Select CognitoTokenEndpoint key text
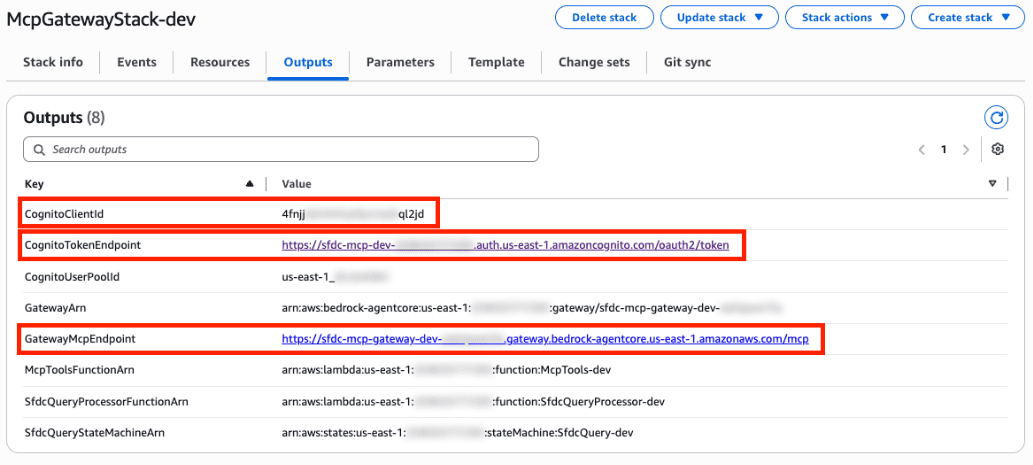 (x=82, y=246)
